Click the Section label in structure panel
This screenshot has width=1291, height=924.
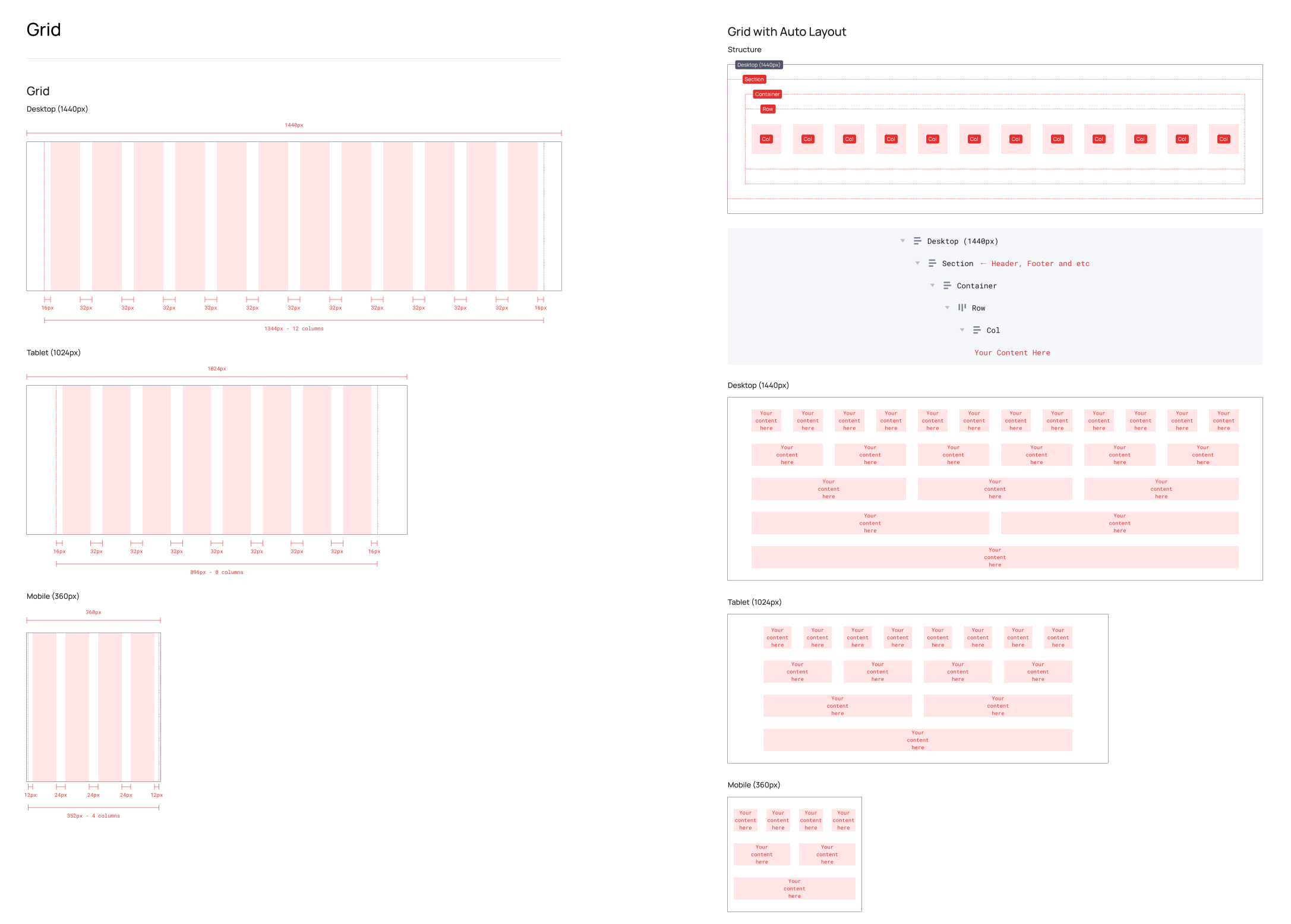click(x=754, y=79)
